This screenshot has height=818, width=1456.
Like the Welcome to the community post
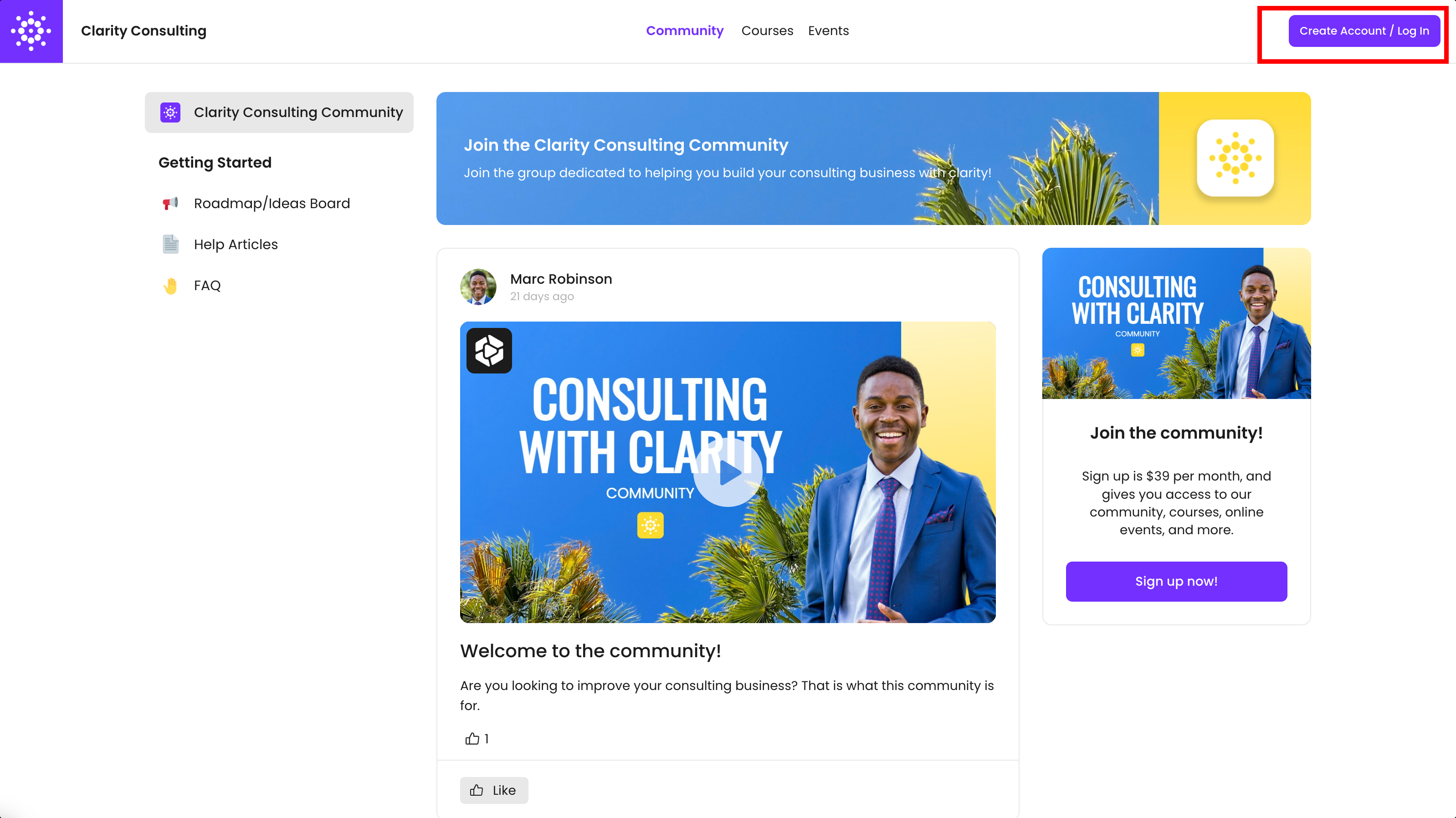pyautogui.click(x=494, y=790)
